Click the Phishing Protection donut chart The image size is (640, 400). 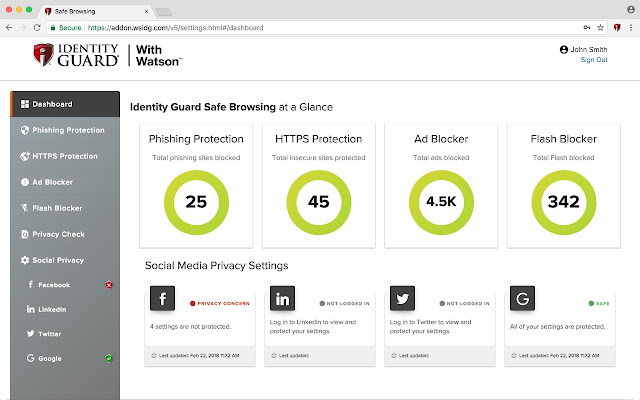(196, 202)
